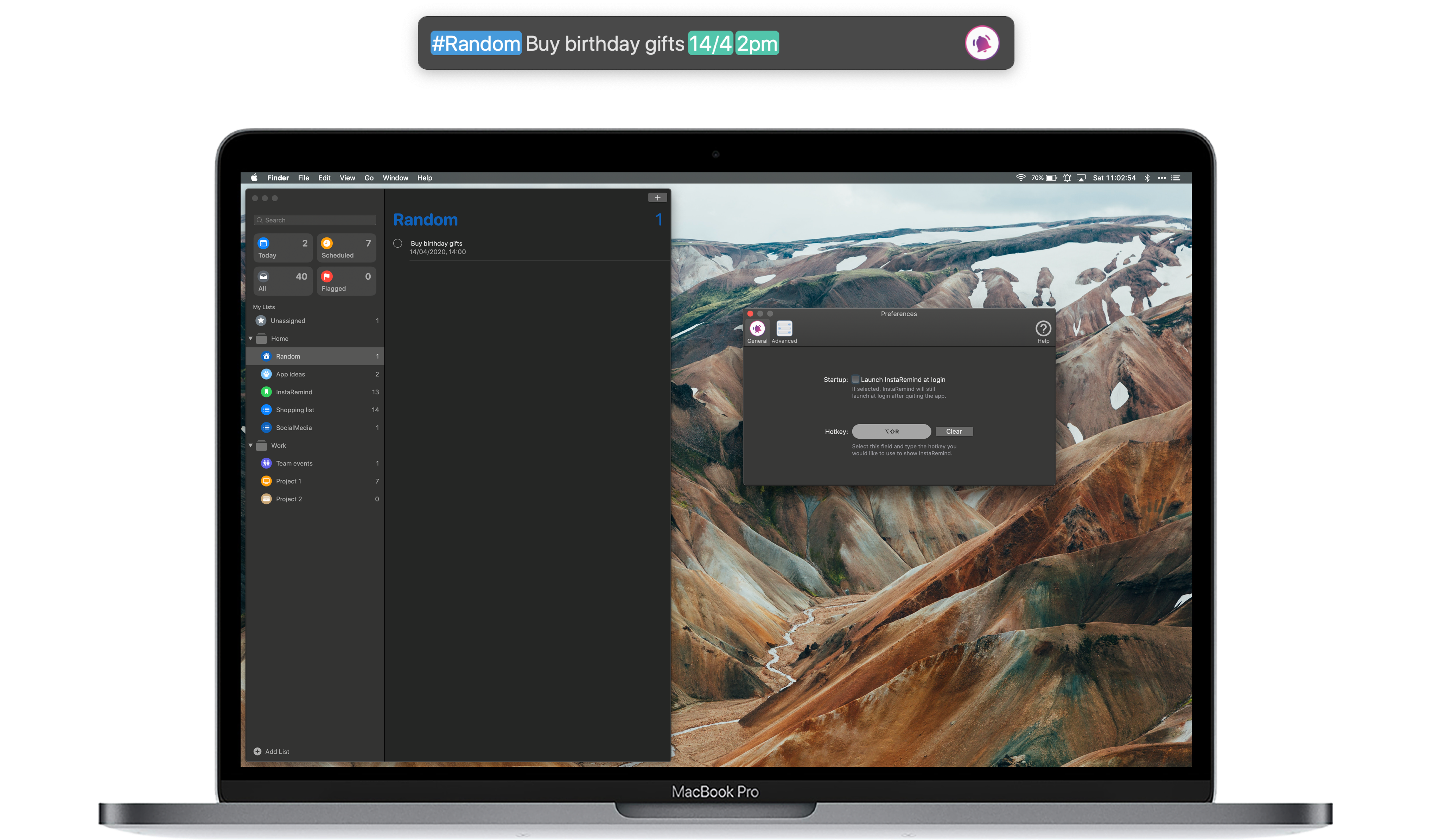1433x840 pixels.
Task: Select the Today smart list tile
Action: click(x=283, y=248)
